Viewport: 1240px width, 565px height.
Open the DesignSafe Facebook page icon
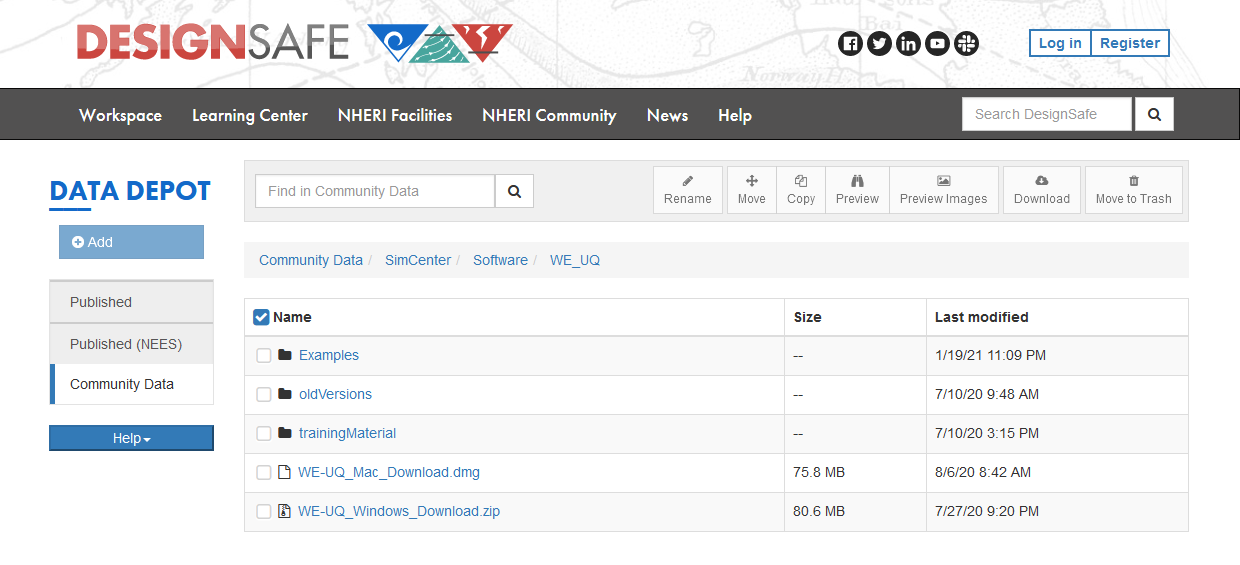(x=850, y=43)
